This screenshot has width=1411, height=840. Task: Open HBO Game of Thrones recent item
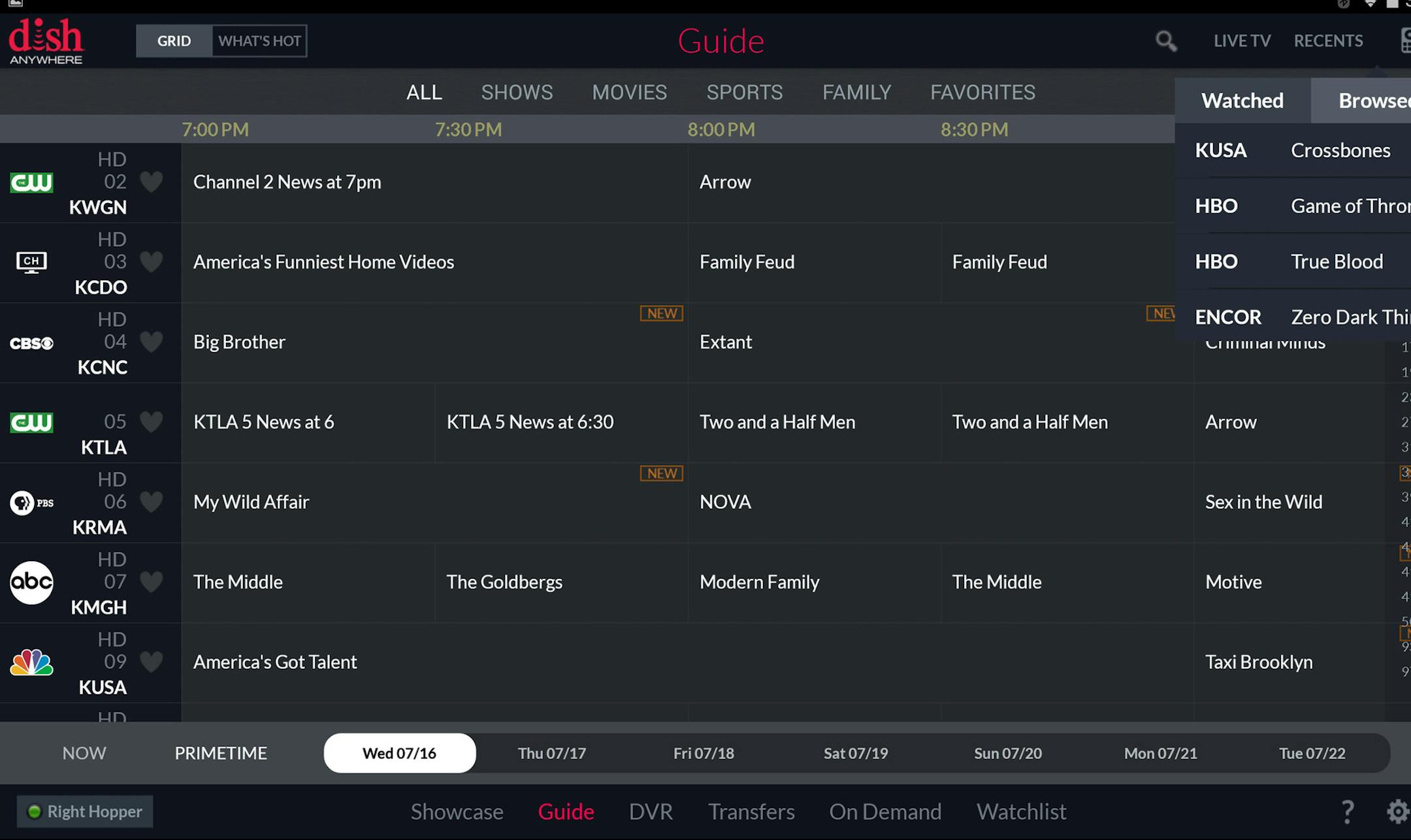click(1293, 206)
